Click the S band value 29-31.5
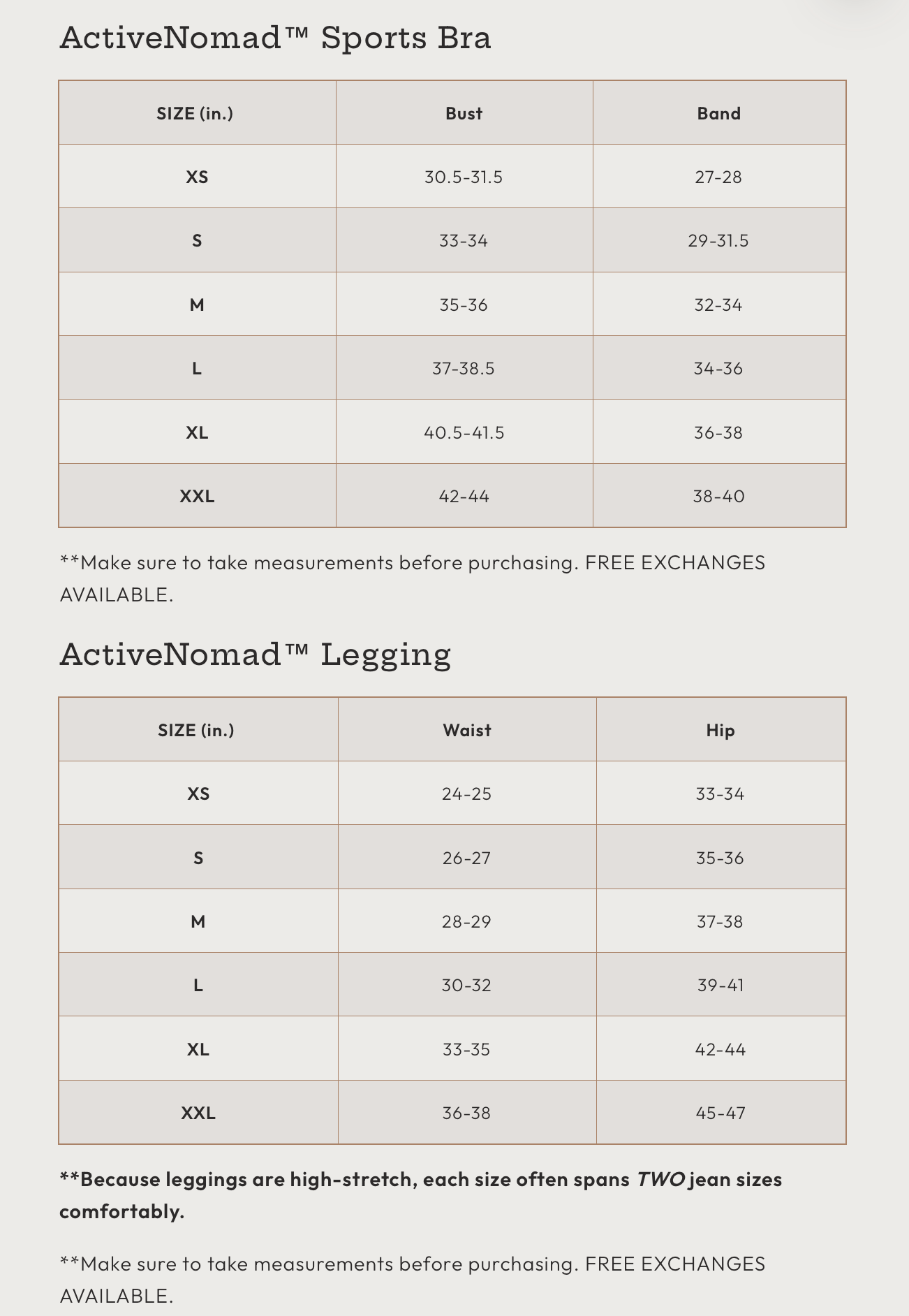The width and height of the screenshot is (909, 1316). tap(718, 241)
